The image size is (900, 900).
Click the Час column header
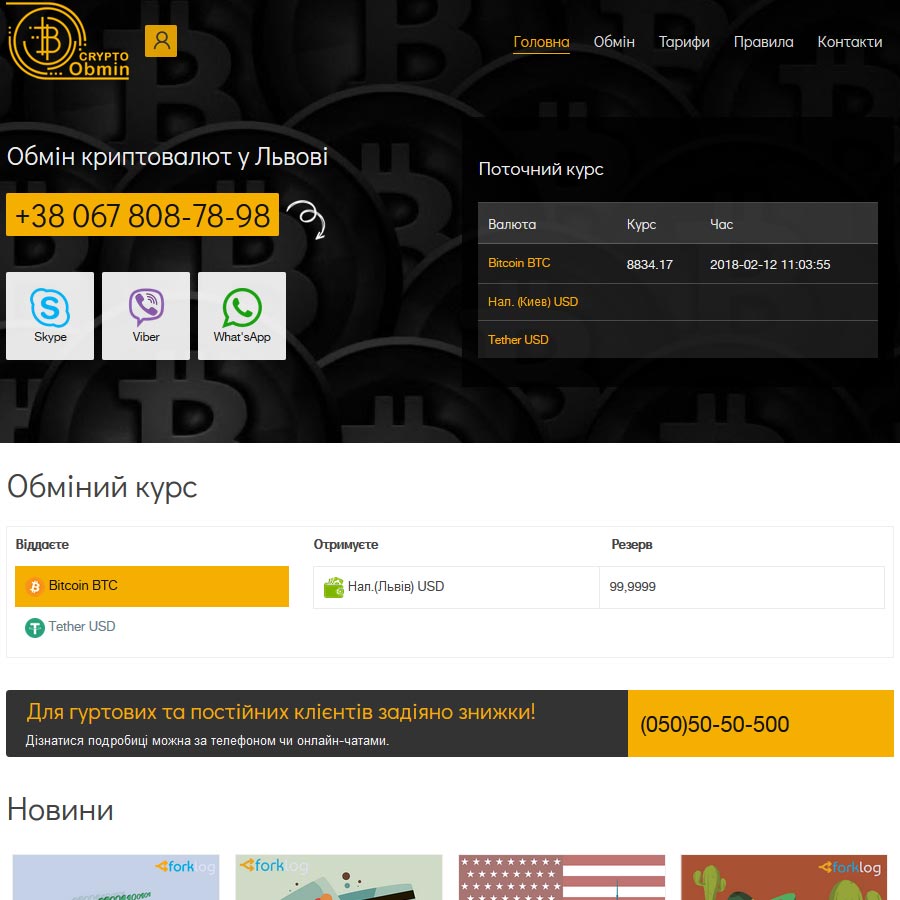721,224
